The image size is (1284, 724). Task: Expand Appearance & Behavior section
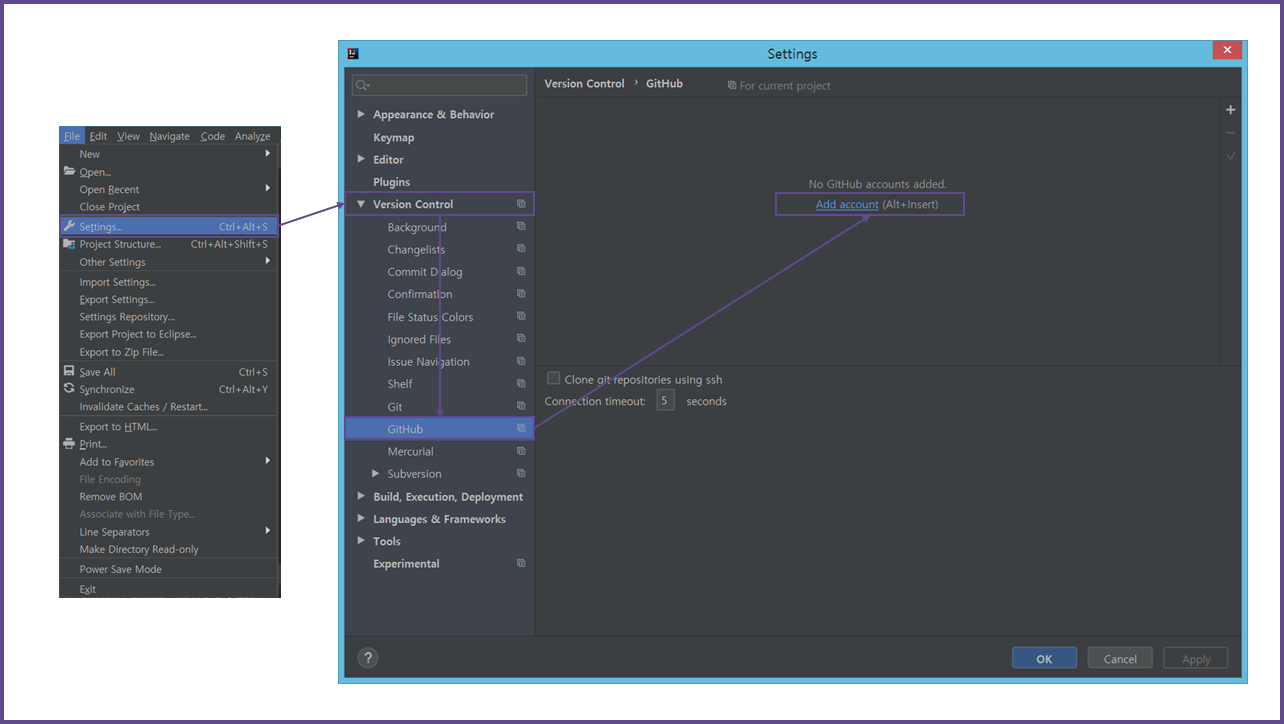pyautogui.click(x=362, y=114)
